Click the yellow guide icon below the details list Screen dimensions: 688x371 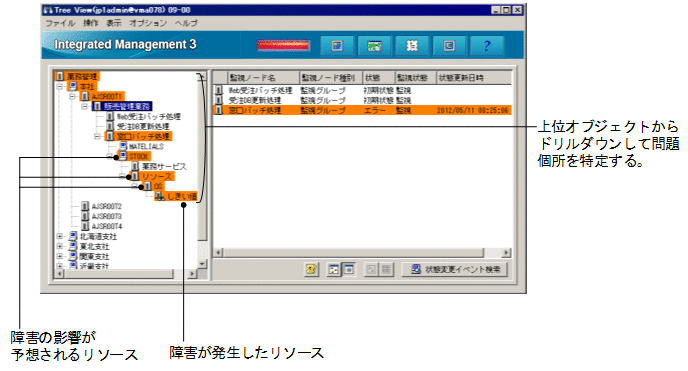(x=312, y=269)
